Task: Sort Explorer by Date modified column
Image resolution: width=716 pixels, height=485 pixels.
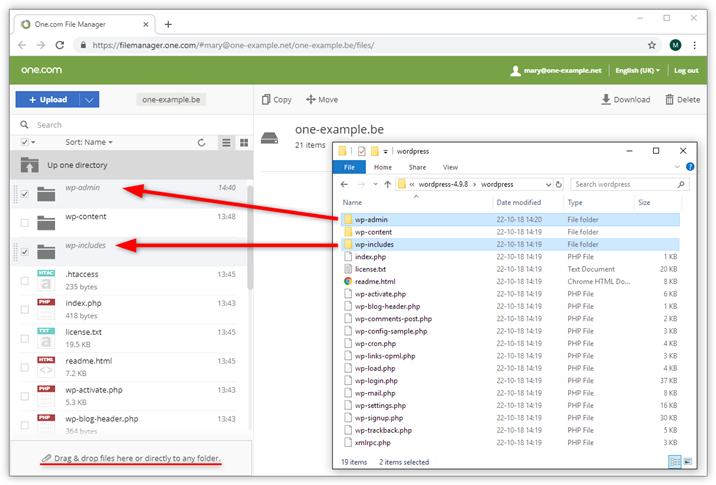Action: [519, 202]
